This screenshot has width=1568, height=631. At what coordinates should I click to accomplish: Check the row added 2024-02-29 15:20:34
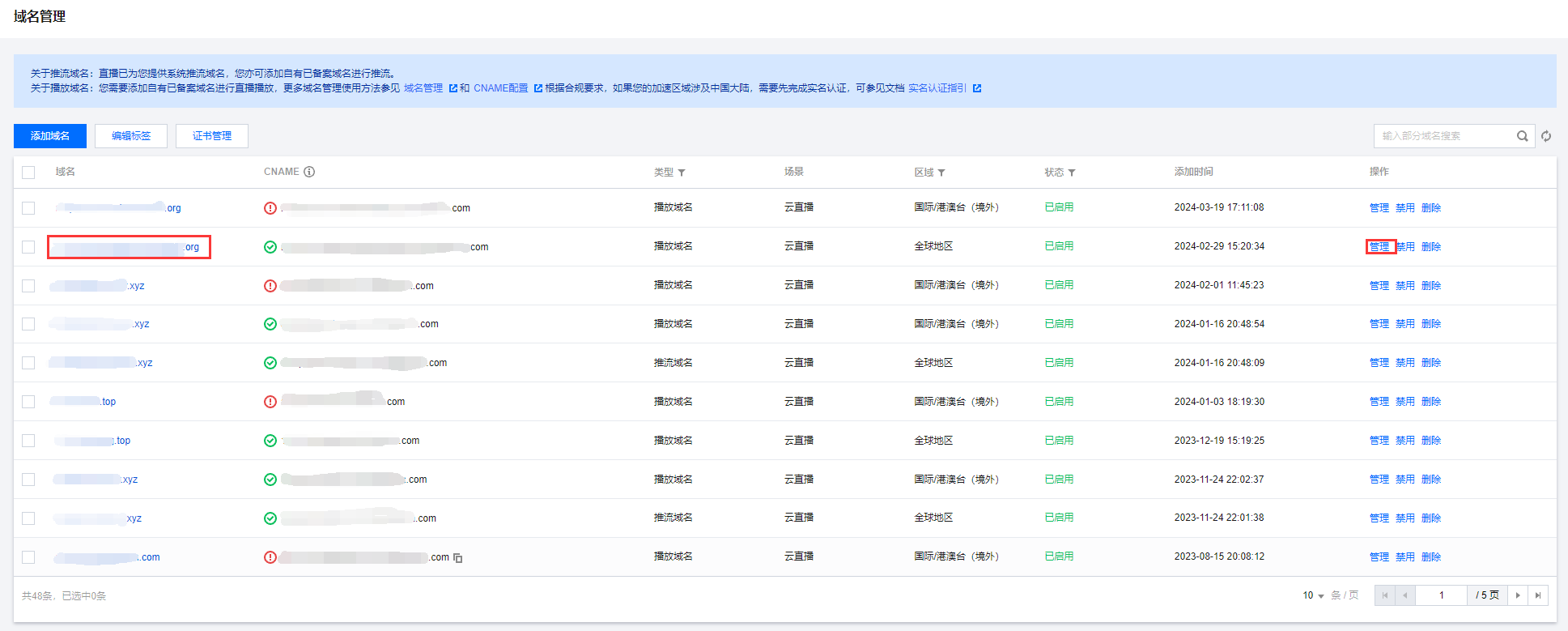(28, 247)
